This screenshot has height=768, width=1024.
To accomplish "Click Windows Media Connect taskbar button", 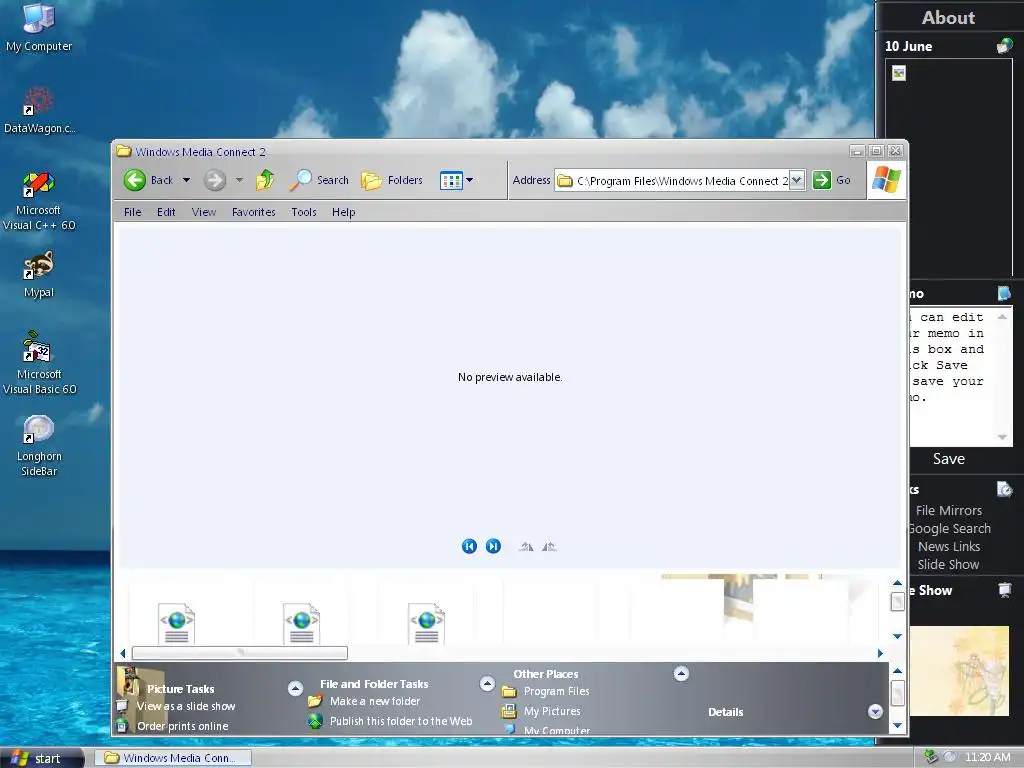I will click(174, 758).
